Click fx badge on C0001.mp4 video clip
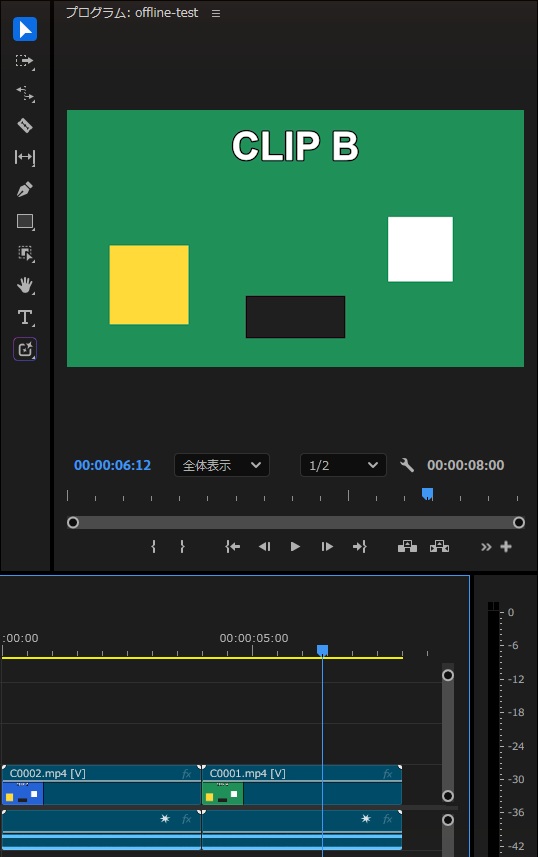538x857 pixels. (388, 774)
